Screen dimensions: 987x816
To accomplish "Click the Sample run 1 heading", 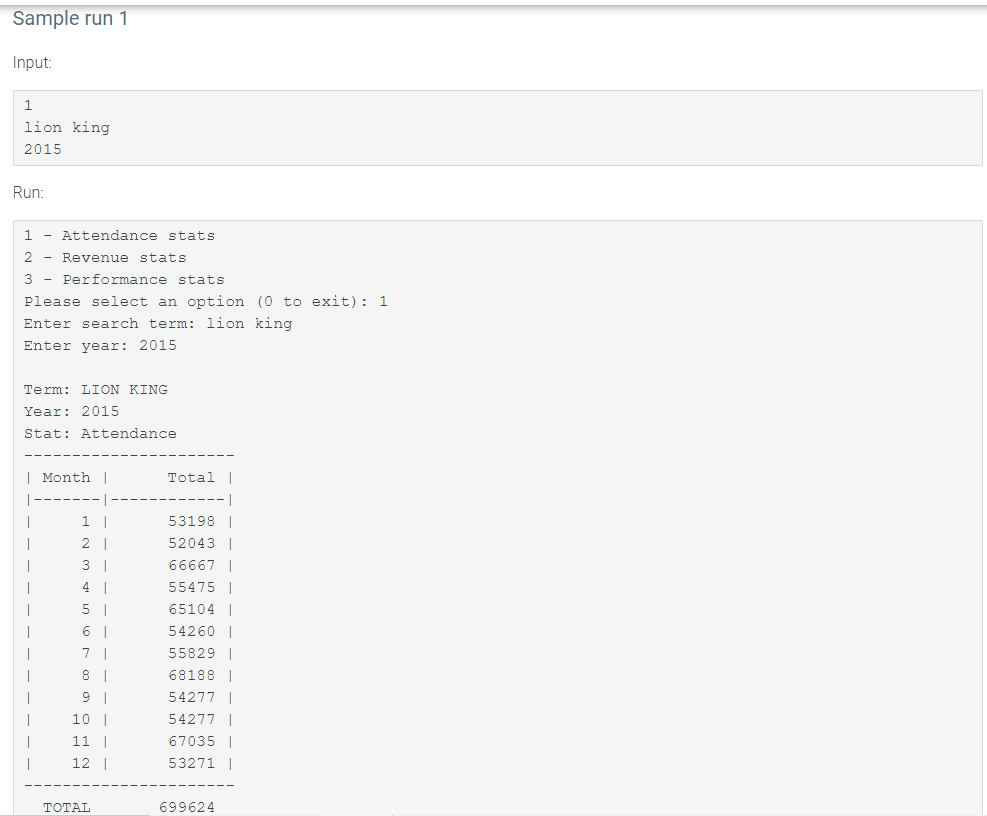I will click(x=70, y=18).
